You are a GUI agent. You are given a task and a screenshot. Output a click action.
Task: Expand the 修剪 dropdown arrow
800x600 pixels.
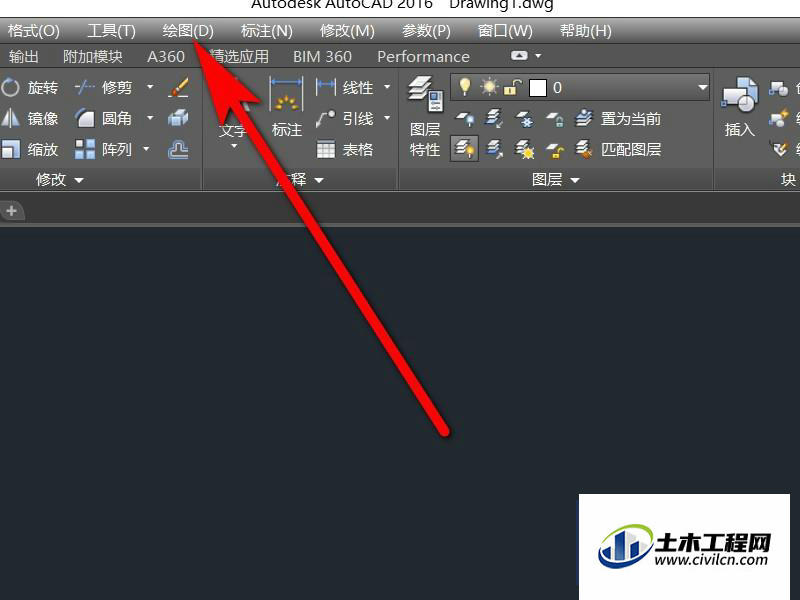[150, 87]
